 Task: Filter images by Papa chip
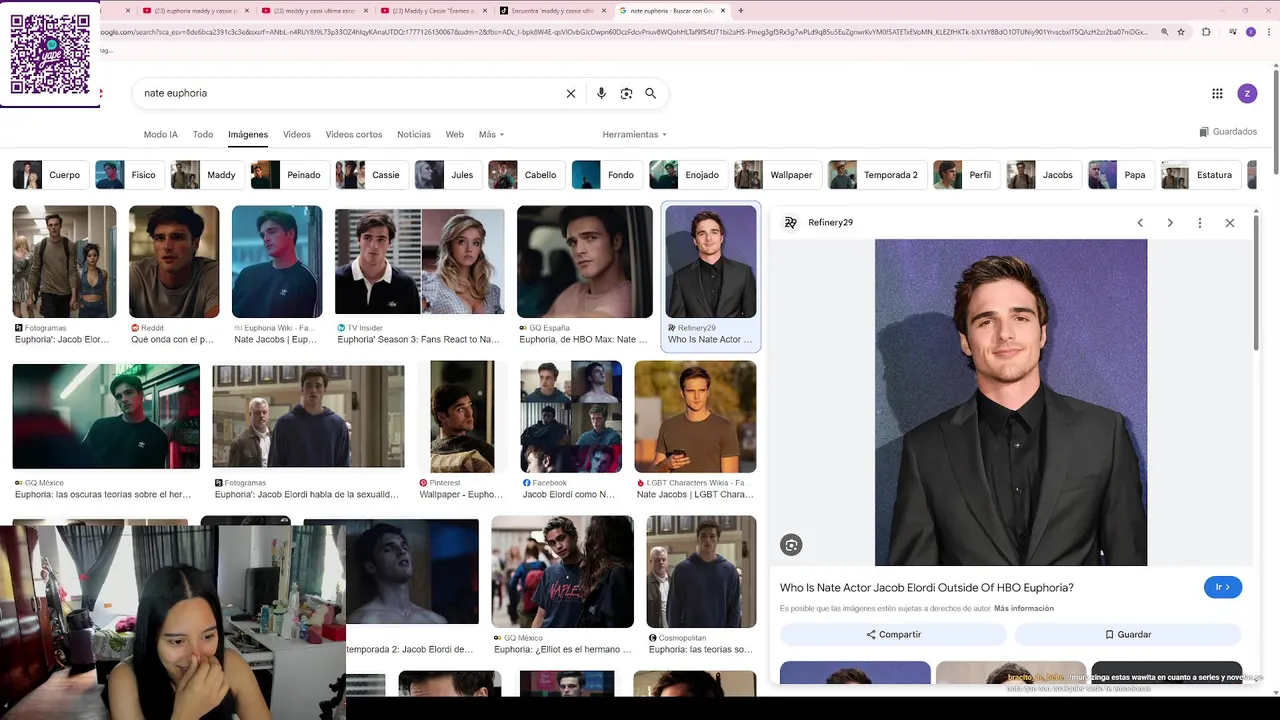point(1121,175)
